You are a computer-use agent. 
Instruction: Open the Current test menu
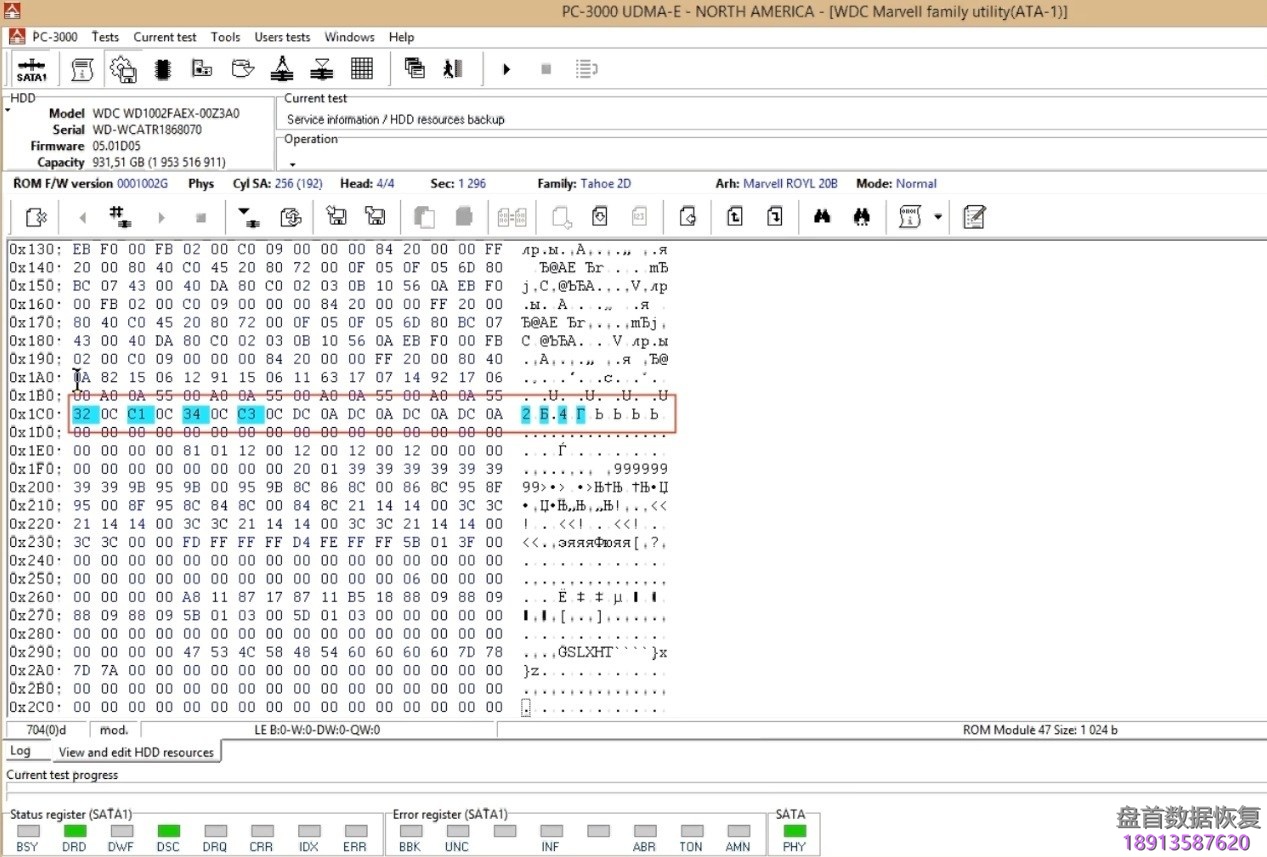click(165, 37)
